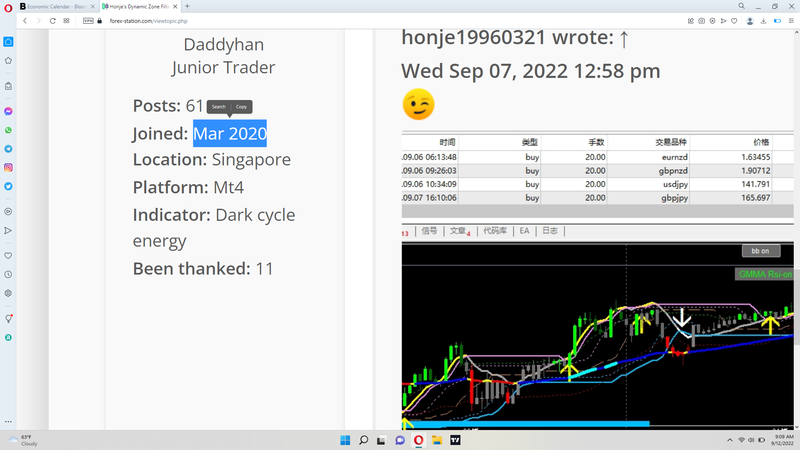Open Workspaces icon in Opera sidebar

8,42
